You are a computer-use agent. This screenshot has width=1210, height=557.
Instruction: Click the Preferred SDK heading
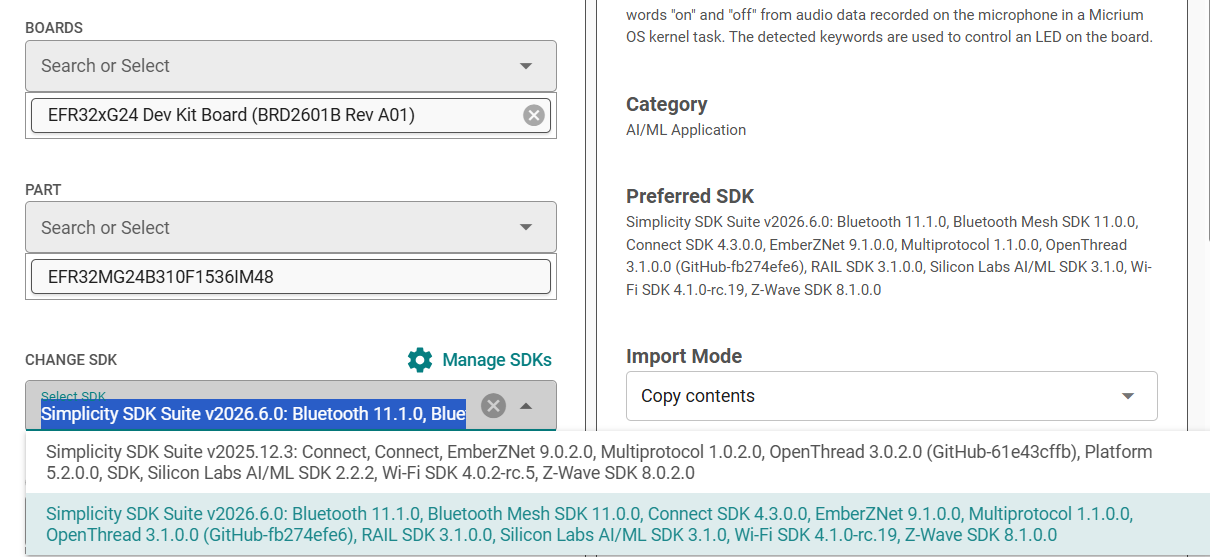[690, 196]
